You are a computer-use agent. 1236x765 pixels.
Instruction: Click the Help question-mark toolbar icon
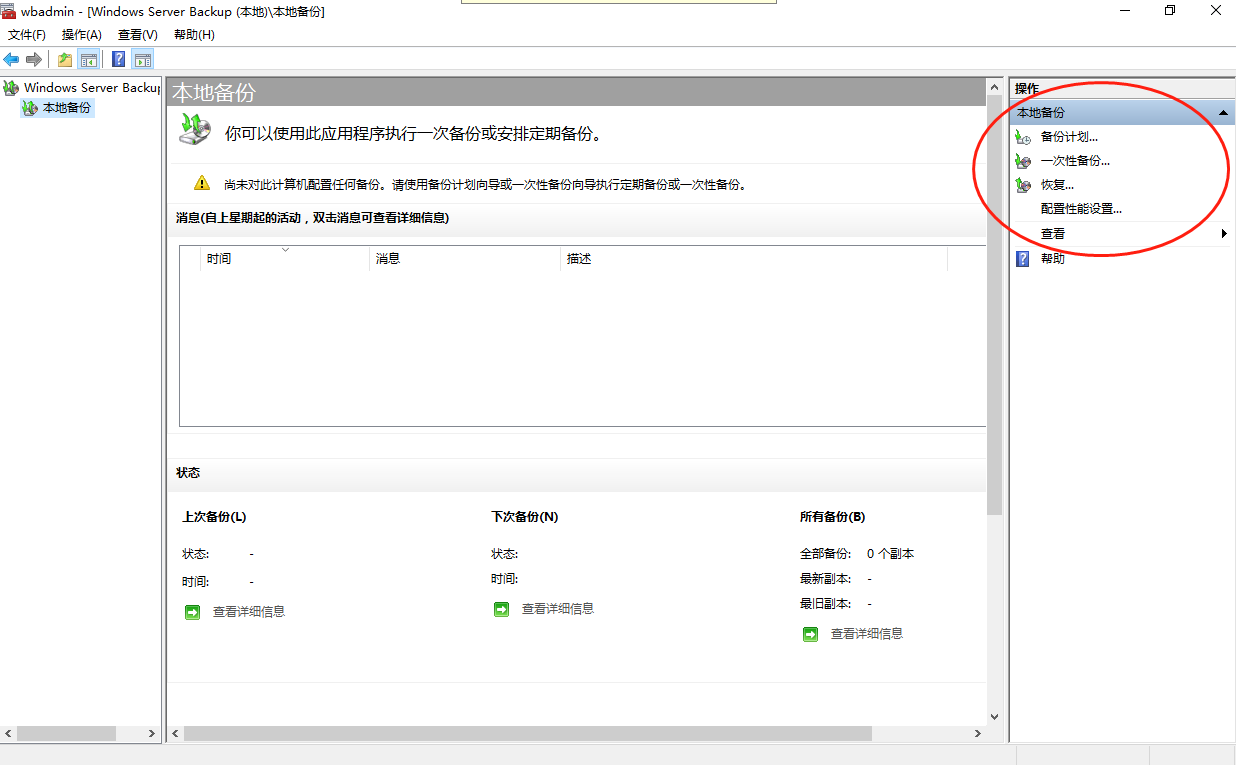click(118, 59)
